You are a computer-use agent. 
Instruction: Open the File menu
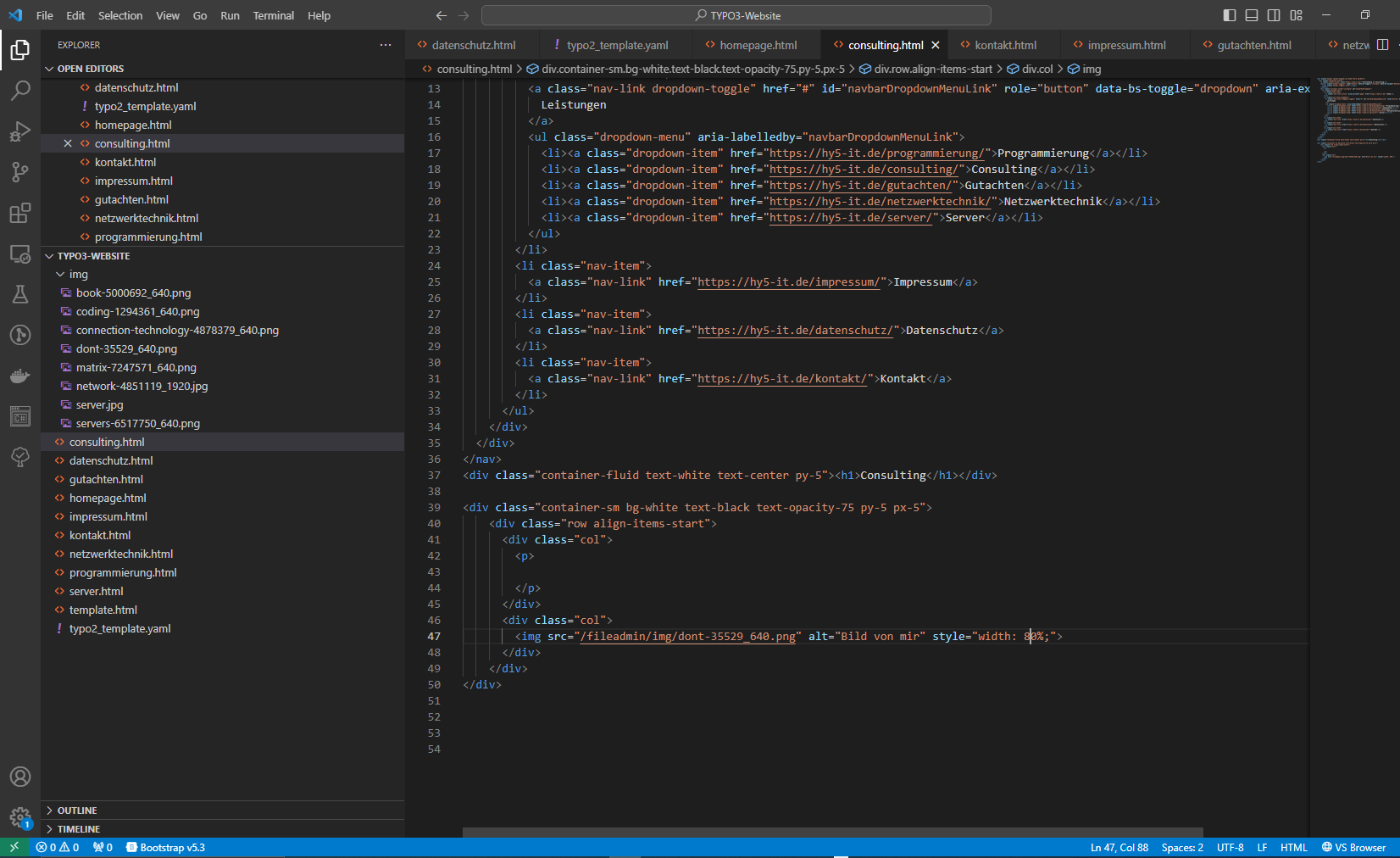pyautogui.click(x=45, y=15)
